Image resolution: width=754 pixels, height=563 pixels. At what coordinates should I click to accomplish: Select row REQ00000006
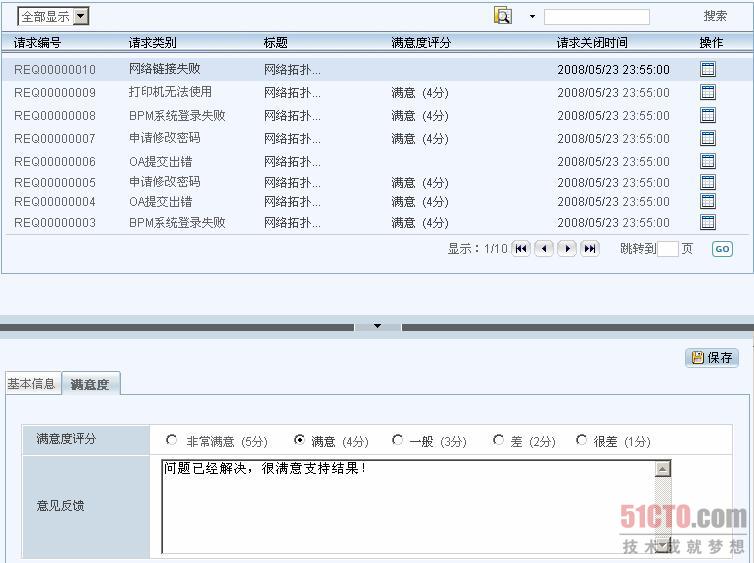[x=377, y=161]
